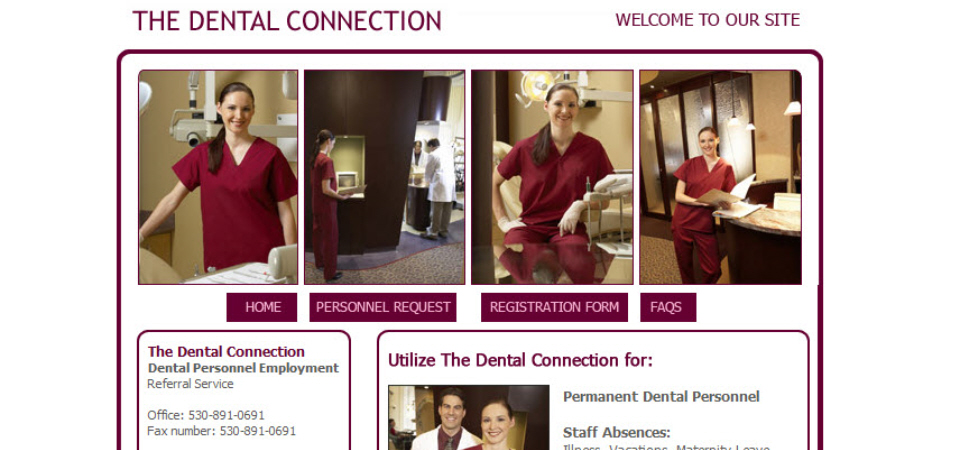Viewport: 960px width, 450px height.
Task: Click the office phone number 530-891-0691
Action: click(227, 415)
